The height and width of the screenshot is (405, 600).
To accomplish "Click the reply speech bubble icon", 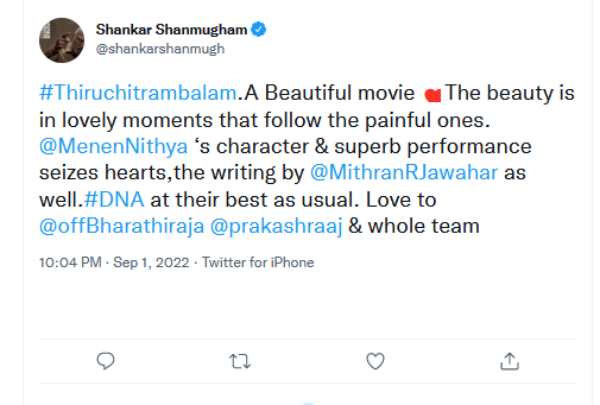I will (107, 360).
